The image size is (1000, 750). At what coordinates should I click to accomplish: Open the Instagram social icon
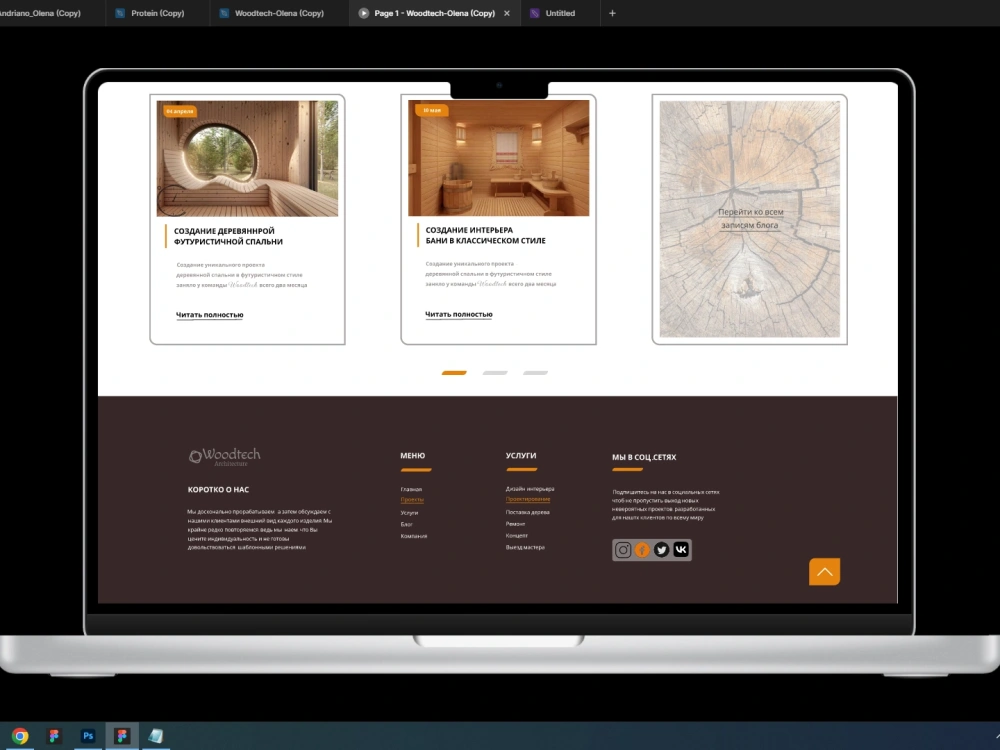(x=623, y=550)
